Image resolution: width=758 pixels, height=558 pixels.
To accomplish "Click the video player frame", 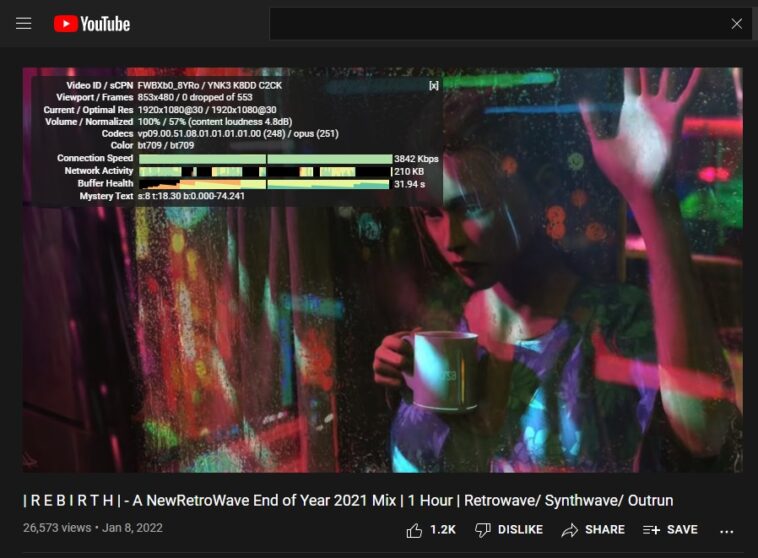I will pyautogui.click(x=382, y=270).
